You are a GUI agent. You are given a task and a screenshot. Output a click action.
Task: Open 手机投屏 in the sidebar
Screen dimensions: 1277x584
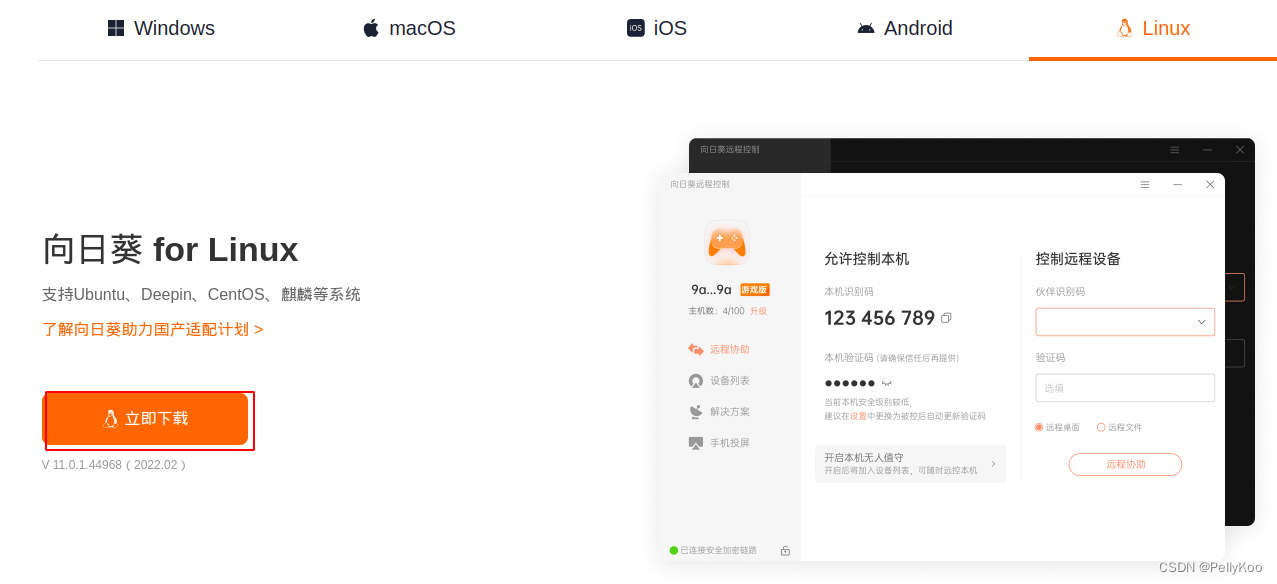(x=719, y=443)
